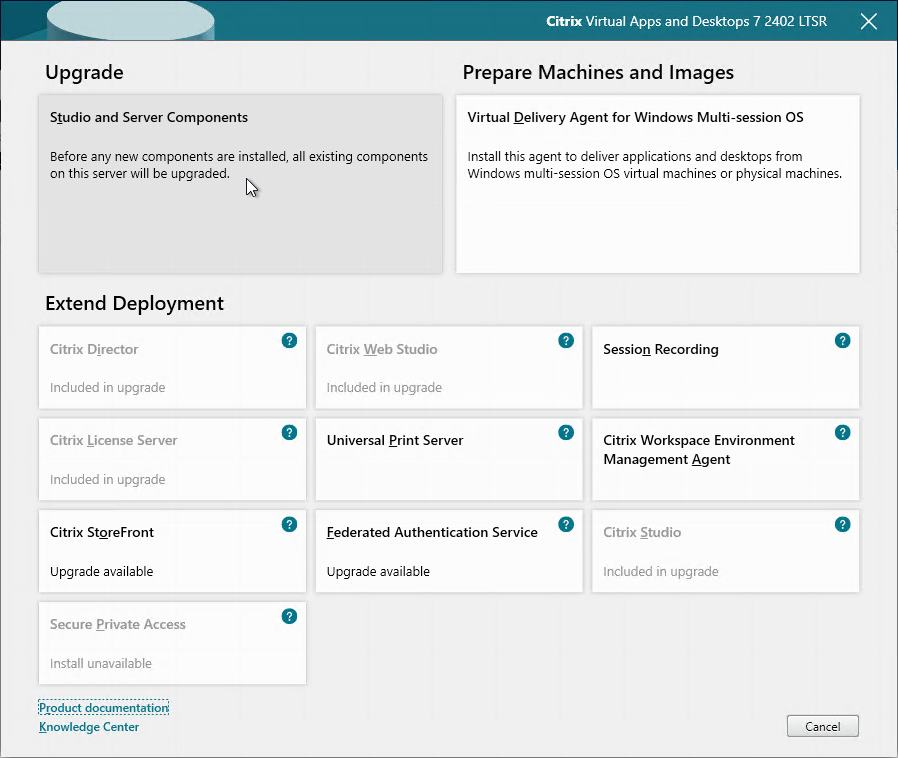This screenshot has width=898, height=758.
Task: Choose Virtual Delivery Agent for Multi-session OS
Action: [x=657, y=184]
